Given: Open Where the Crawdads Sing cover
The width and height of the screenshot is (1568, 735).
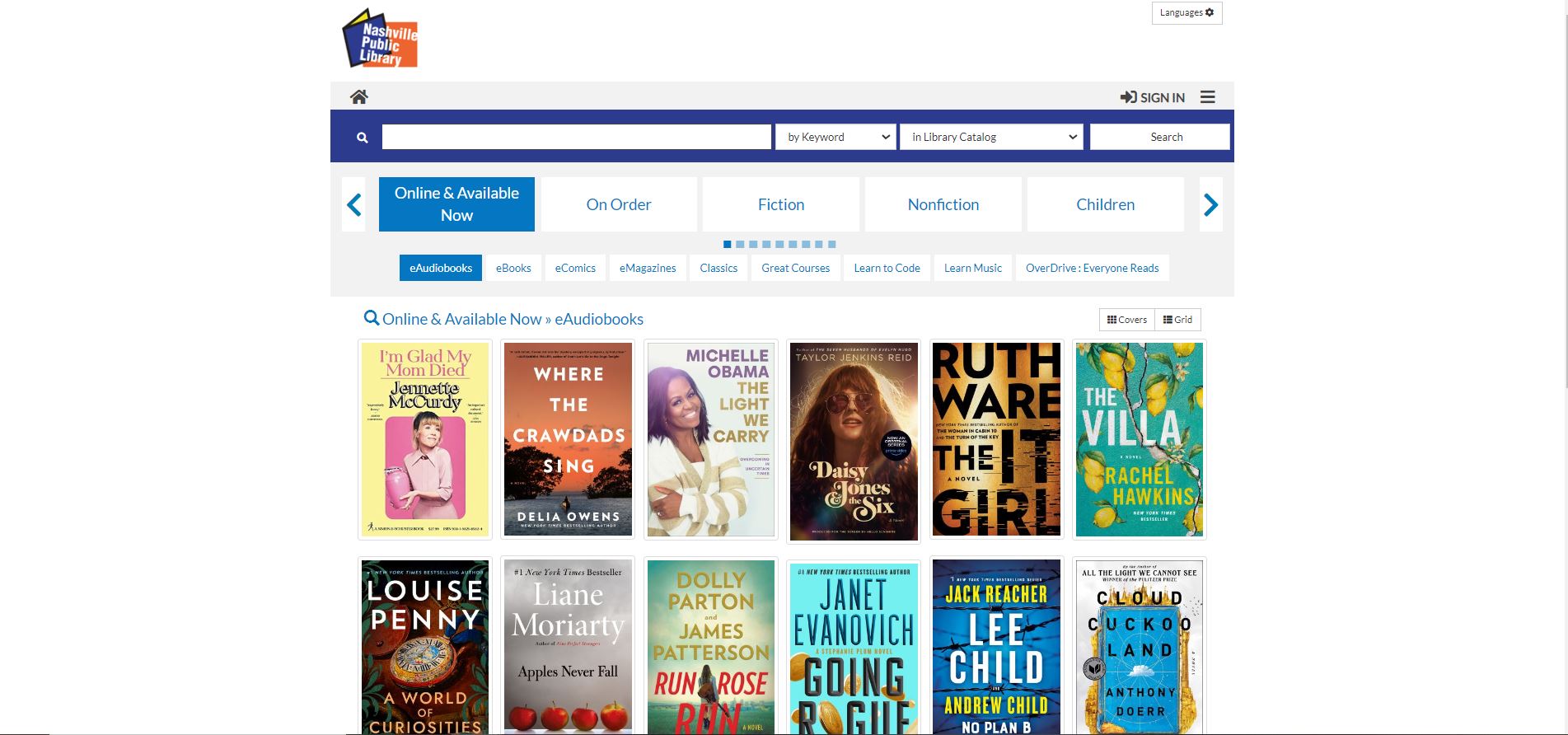Looking at the screenshot, I should 568,439.
